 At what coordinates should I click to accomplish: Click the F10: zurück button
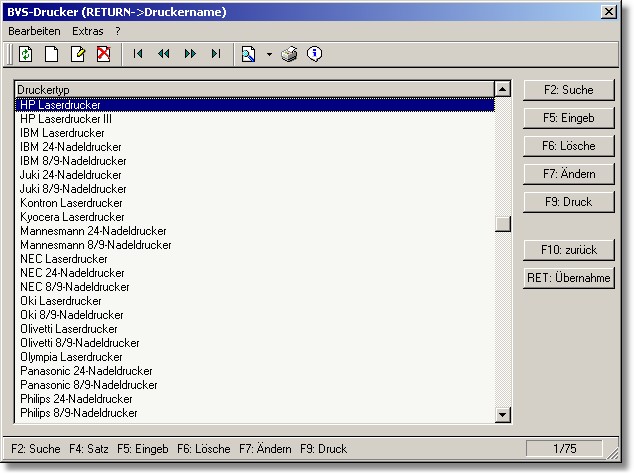568,250
